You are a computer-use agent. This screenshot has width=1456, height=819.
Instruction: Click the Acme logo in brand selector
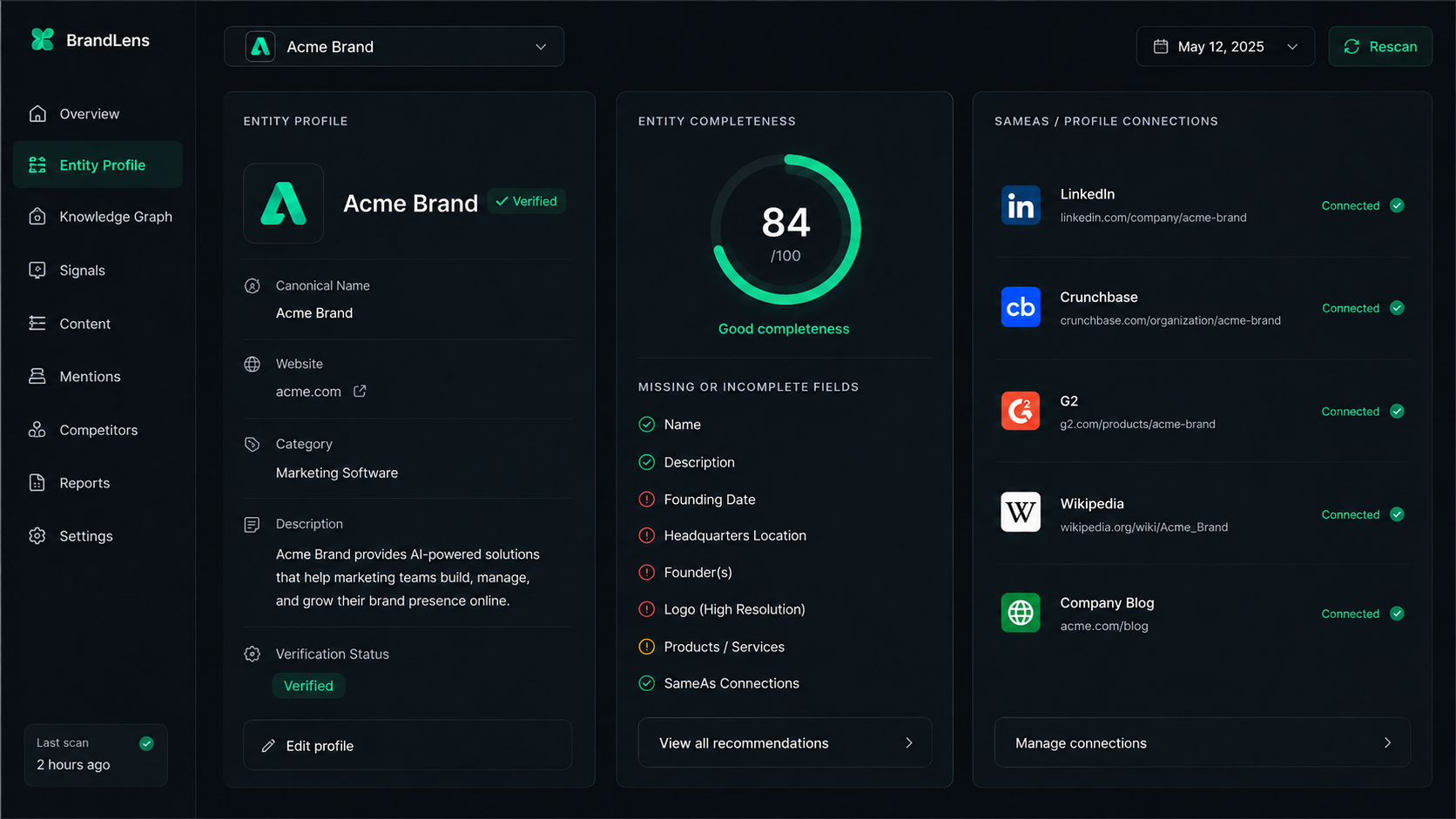coord(260,46)
